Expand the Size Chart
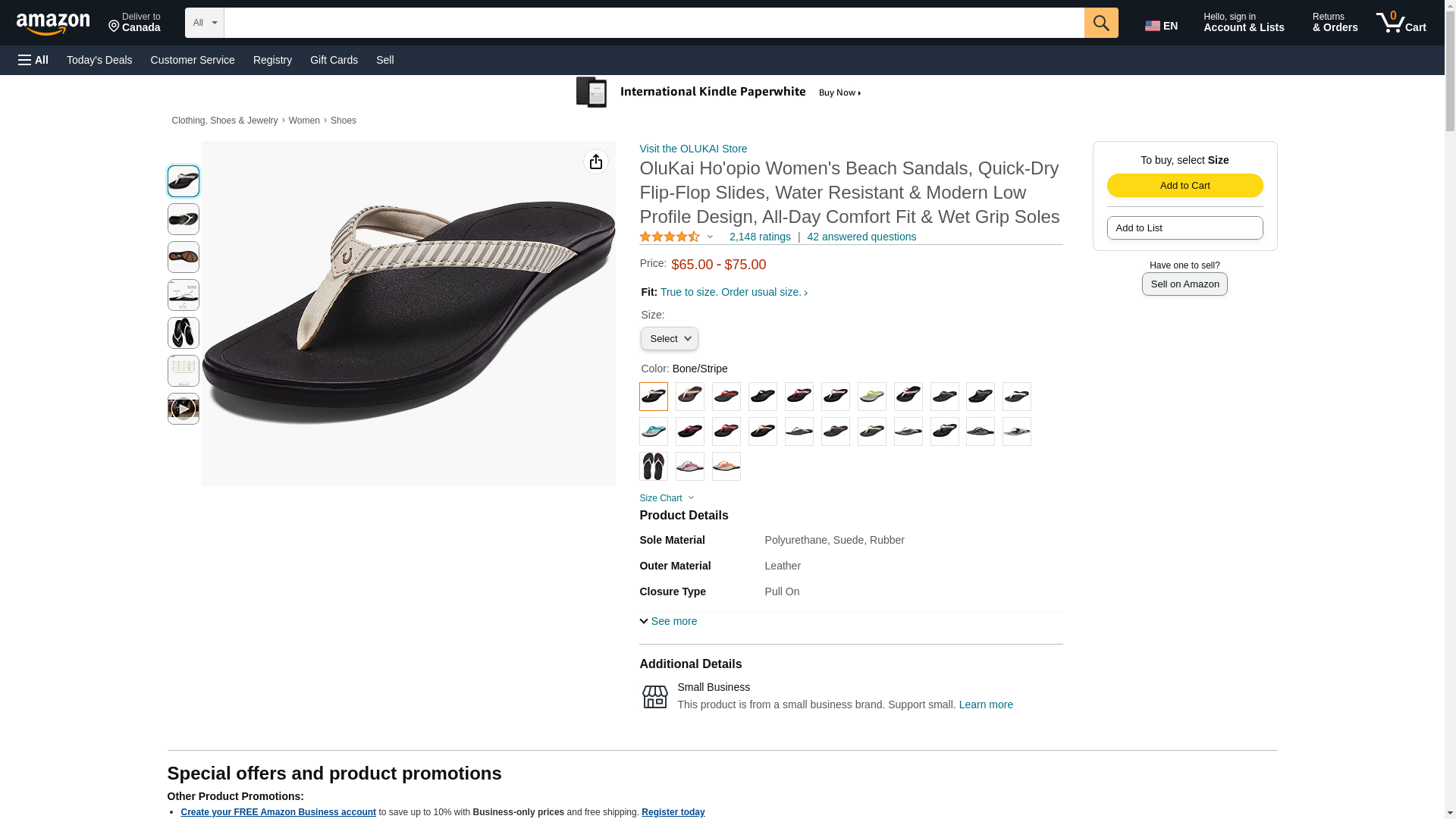 667,498
